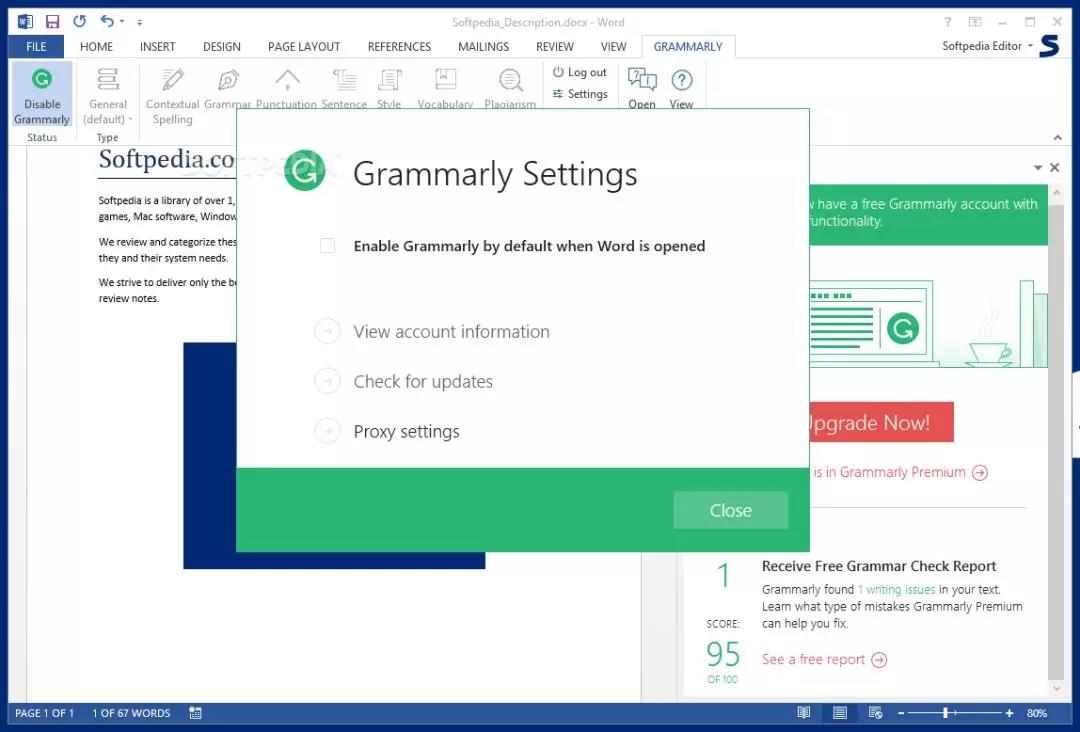This screenshot has width=1080, height=732.
Task: Click the Undo arrow icon
Action: coord(107,21)
